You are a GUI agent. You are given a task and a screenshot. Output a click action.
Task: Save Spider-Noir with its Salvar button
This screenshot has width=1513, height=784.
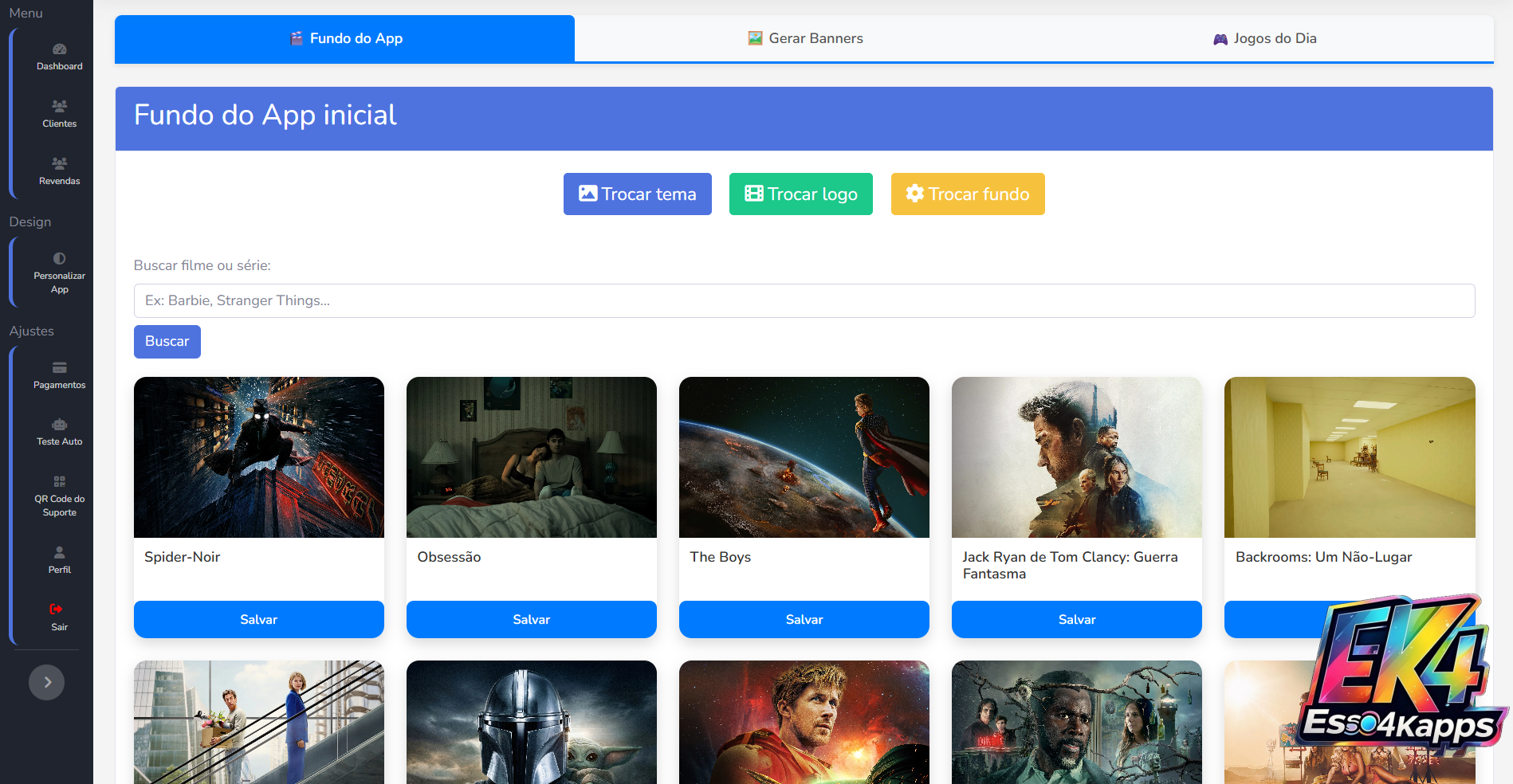pyautogui.click(x=258, y=619)
